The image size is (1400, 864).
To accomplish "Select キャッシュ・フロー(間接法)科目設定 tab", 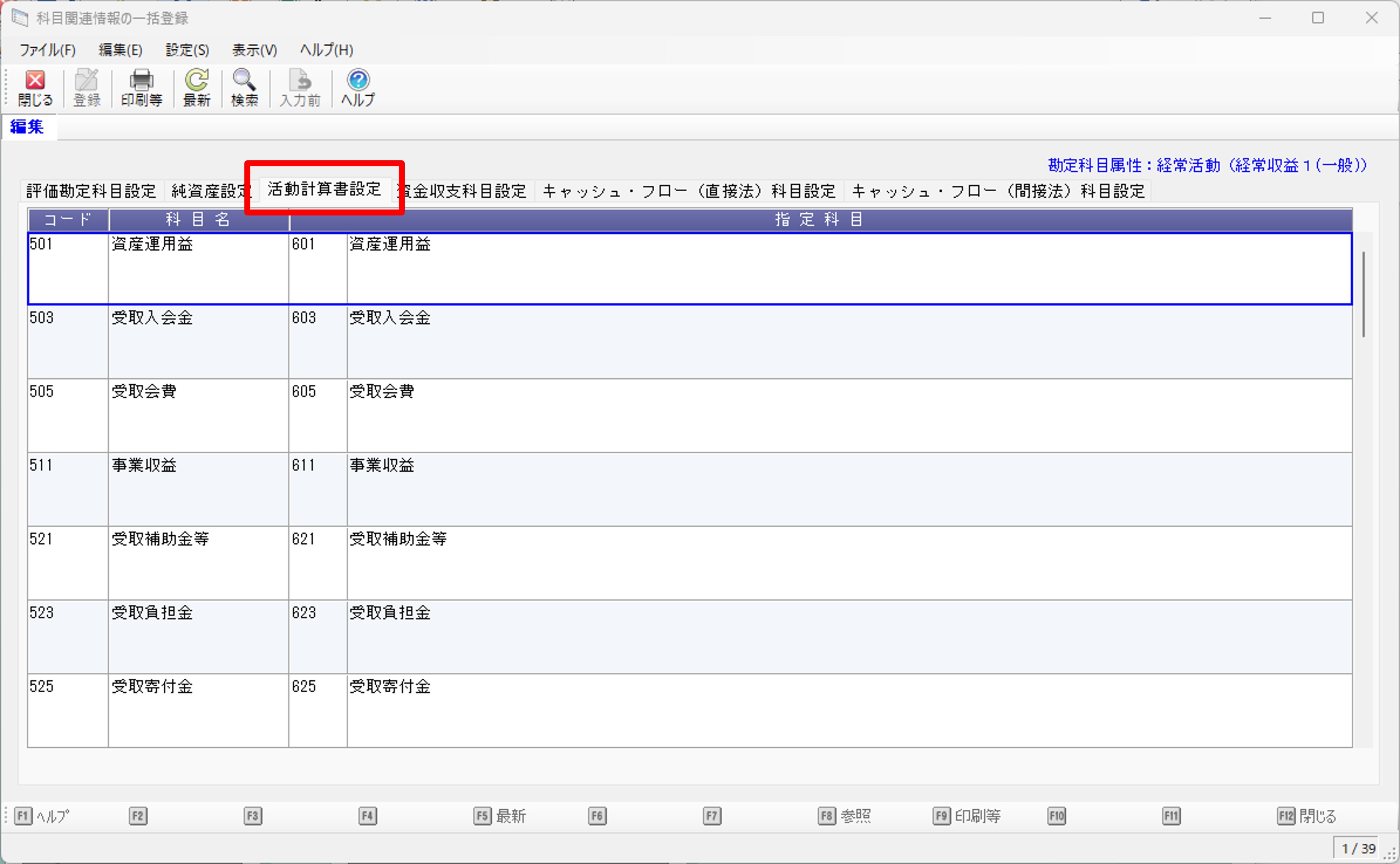I will [998, 191].
